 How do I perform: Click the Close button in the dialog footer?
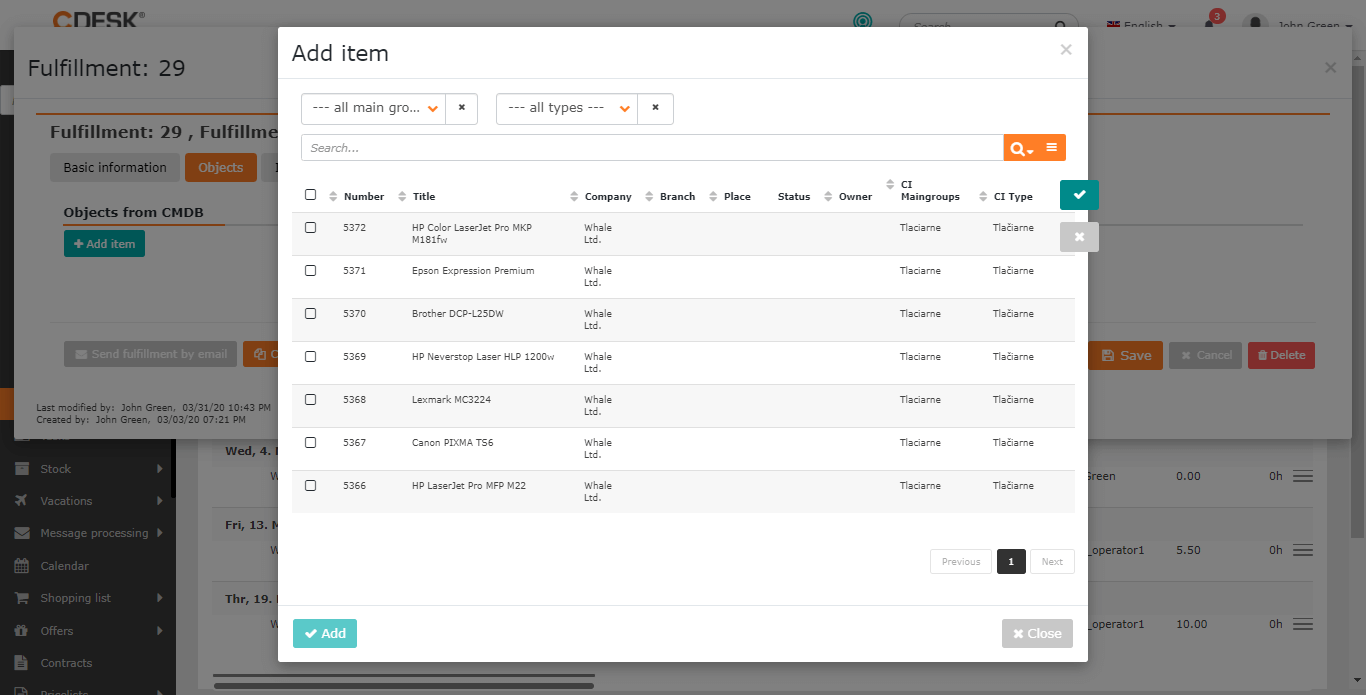coord(1037,634)
